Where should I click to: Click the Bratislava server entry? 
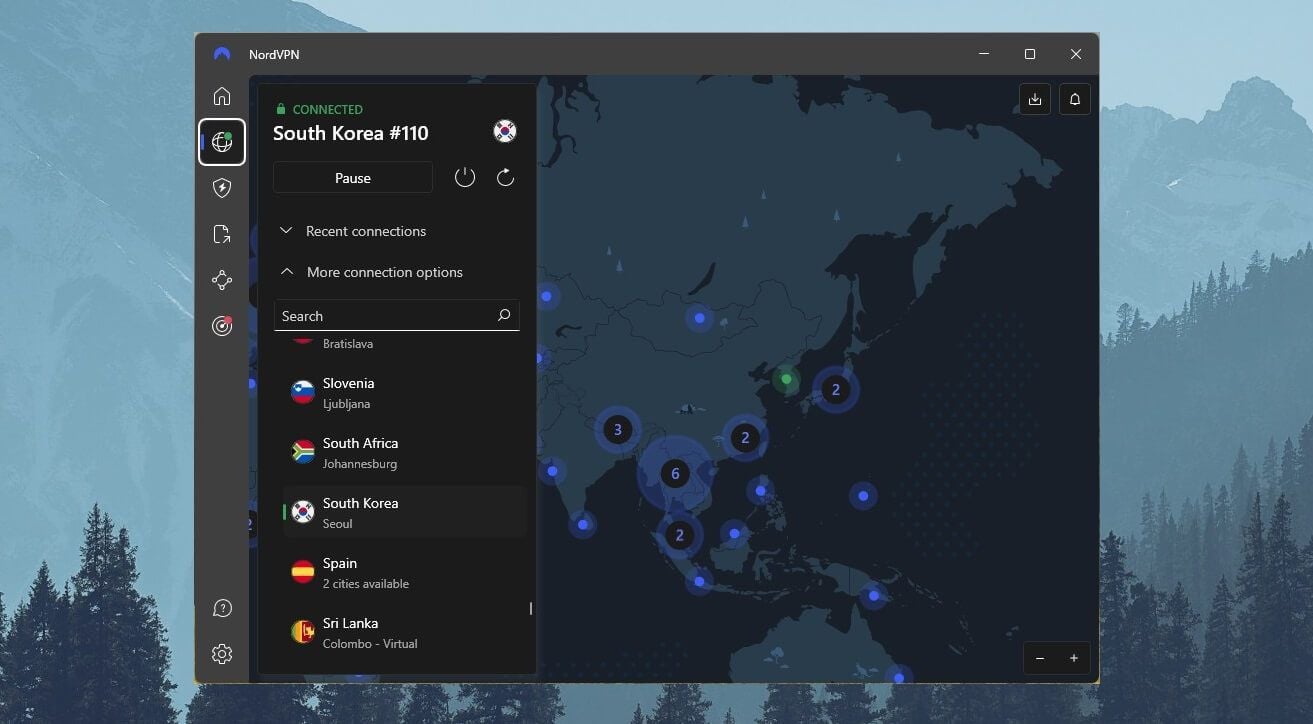tap(348, 343)
